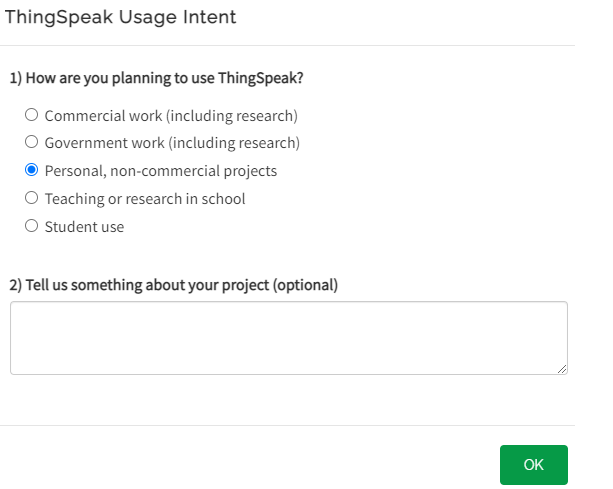Image resolution: width=613 pixels, height=489 pixels.
Task: Click the number '2)' before the second question
Action: 16,285
